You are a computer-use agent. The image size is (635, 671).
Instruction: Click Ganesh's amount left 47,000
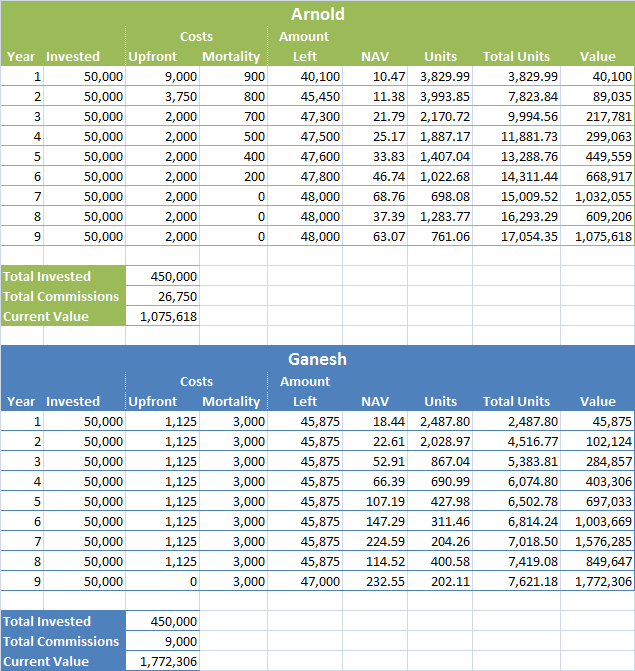click(320, 581)
